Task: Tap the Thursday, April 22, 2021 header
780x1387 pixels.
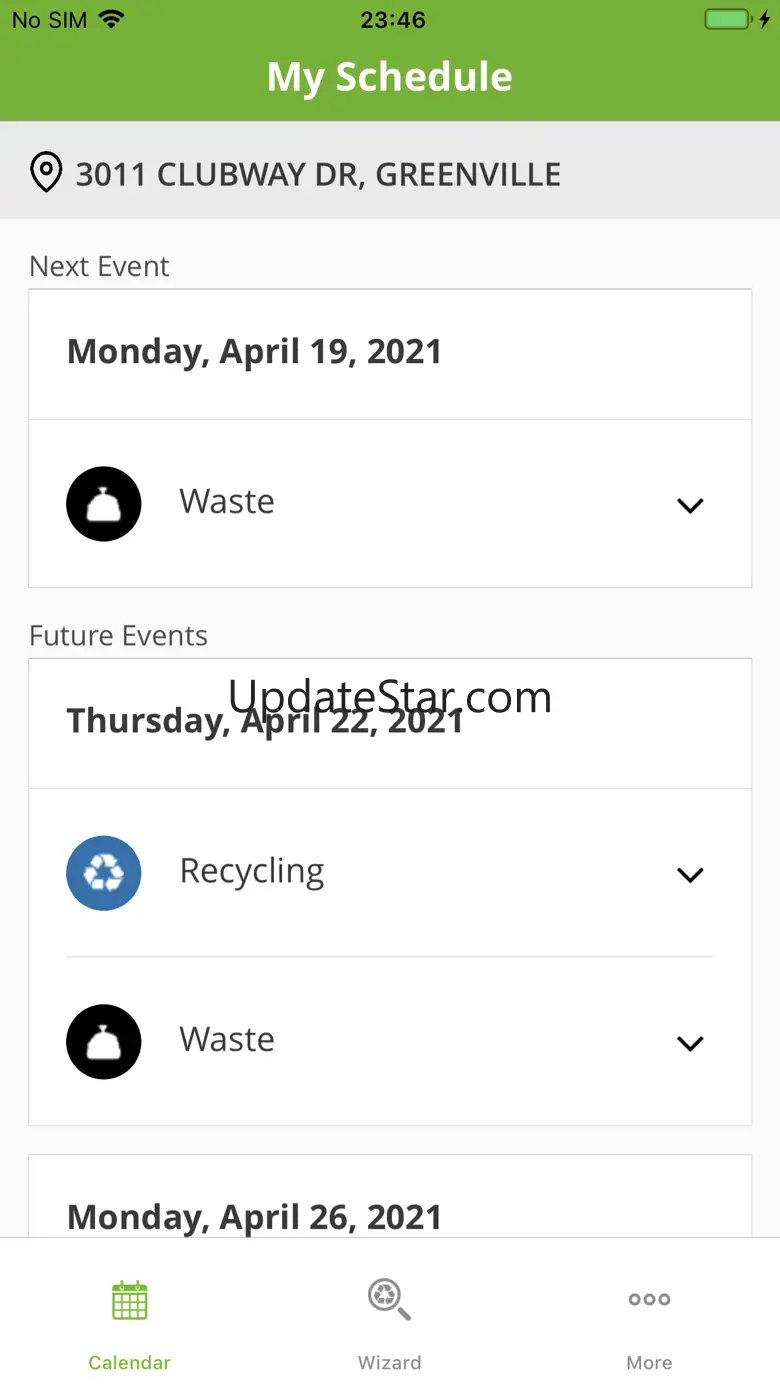Action: point(265,721)
